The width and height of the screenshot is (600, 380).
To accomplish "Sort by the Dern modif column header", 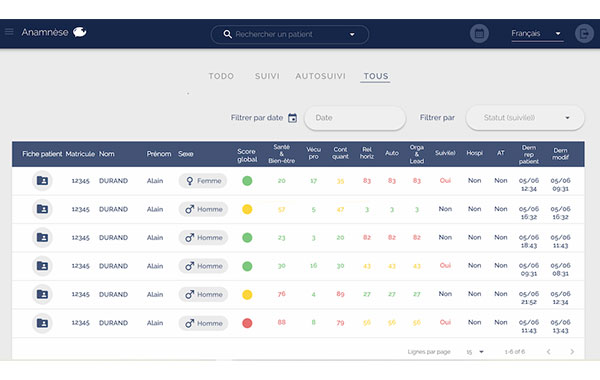I will (560, 154).
